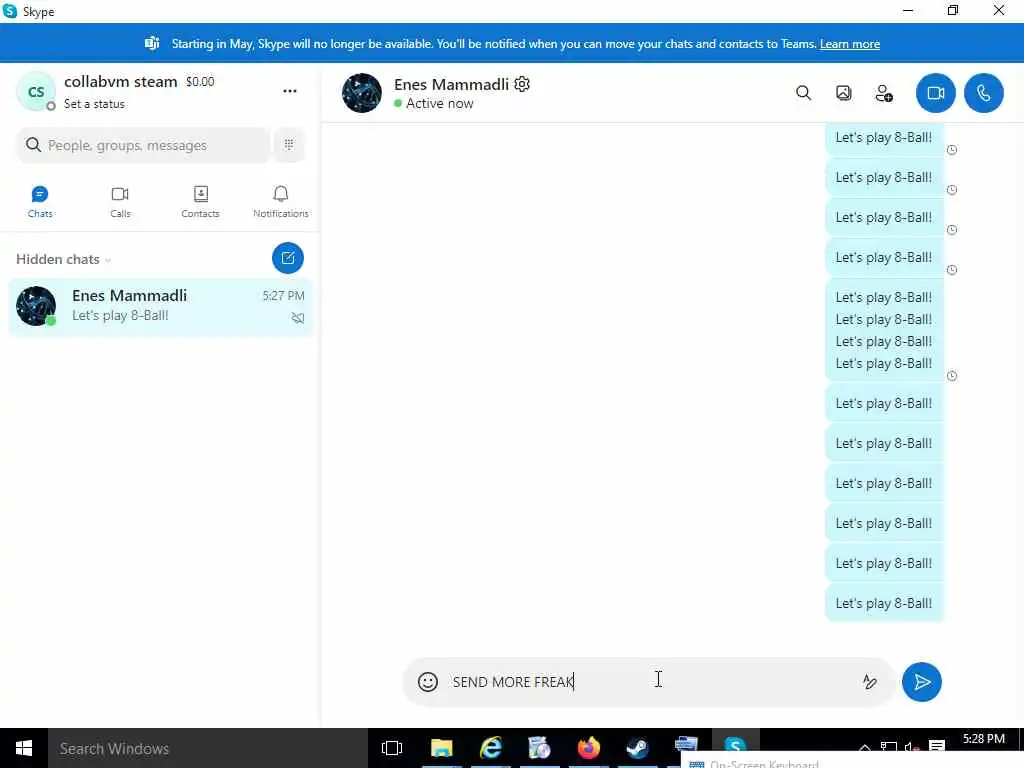The width and height of the screenshot is (1024, 768).
Task: Click the last Let's play 8-Ball! message
Action: pyautogui.click(x=884, y=603)
